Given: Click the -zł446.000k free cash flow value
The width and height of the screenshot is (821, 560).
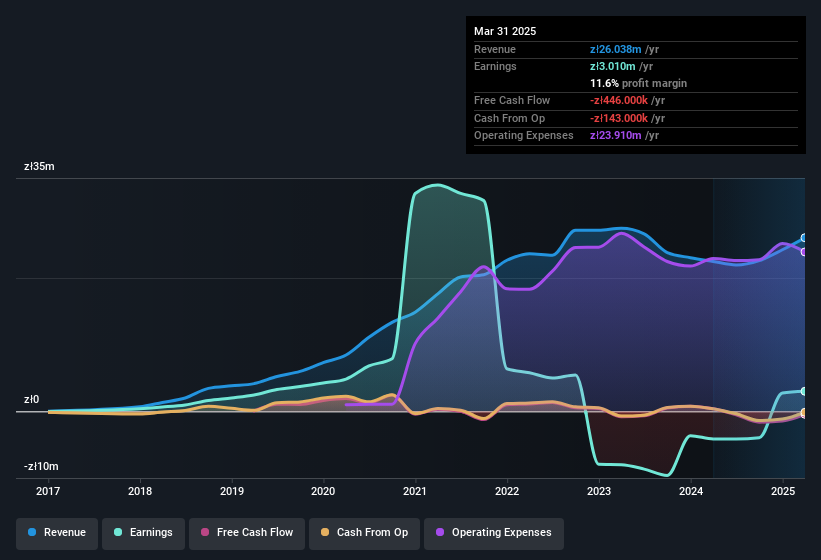Looking at the screenshot, I should [619, 100].
